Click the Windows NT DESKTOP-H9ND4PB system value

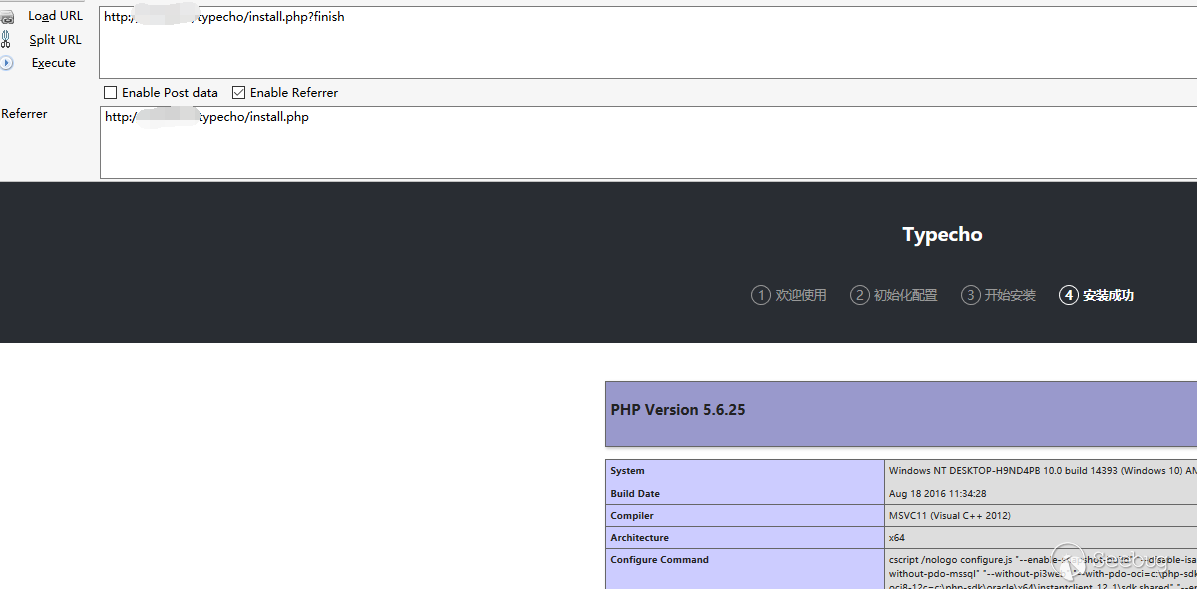[1043, 471]
